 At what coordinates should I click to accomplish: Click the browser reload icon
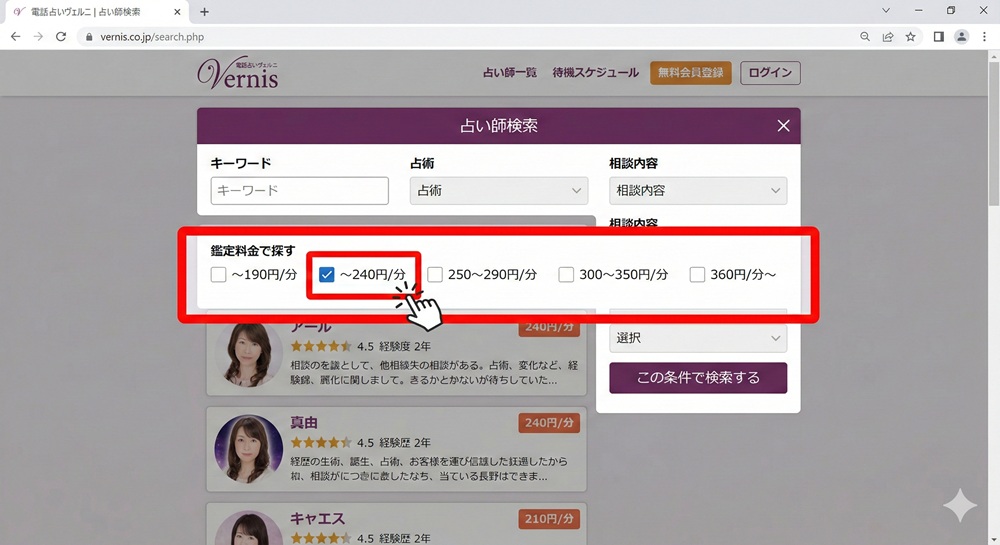pos(61,37)
